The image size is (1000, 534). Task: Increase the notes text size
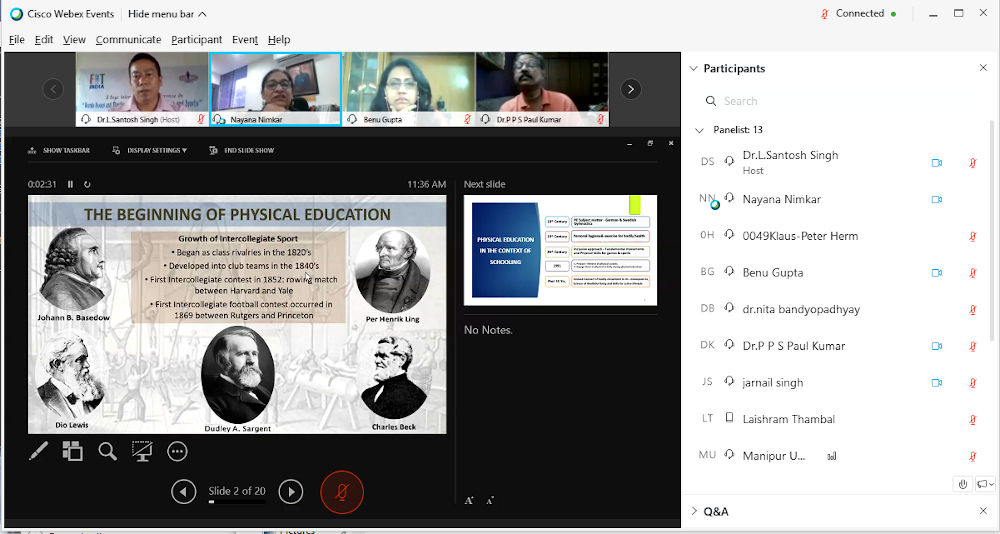click(469, 501)
